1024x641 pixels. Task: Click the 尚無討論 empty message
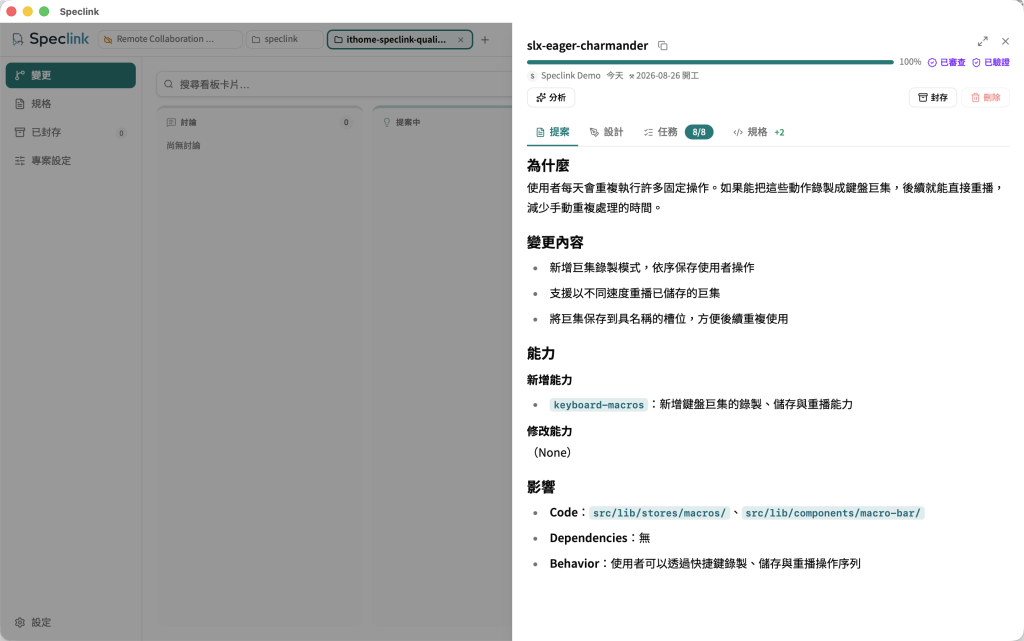184,146
